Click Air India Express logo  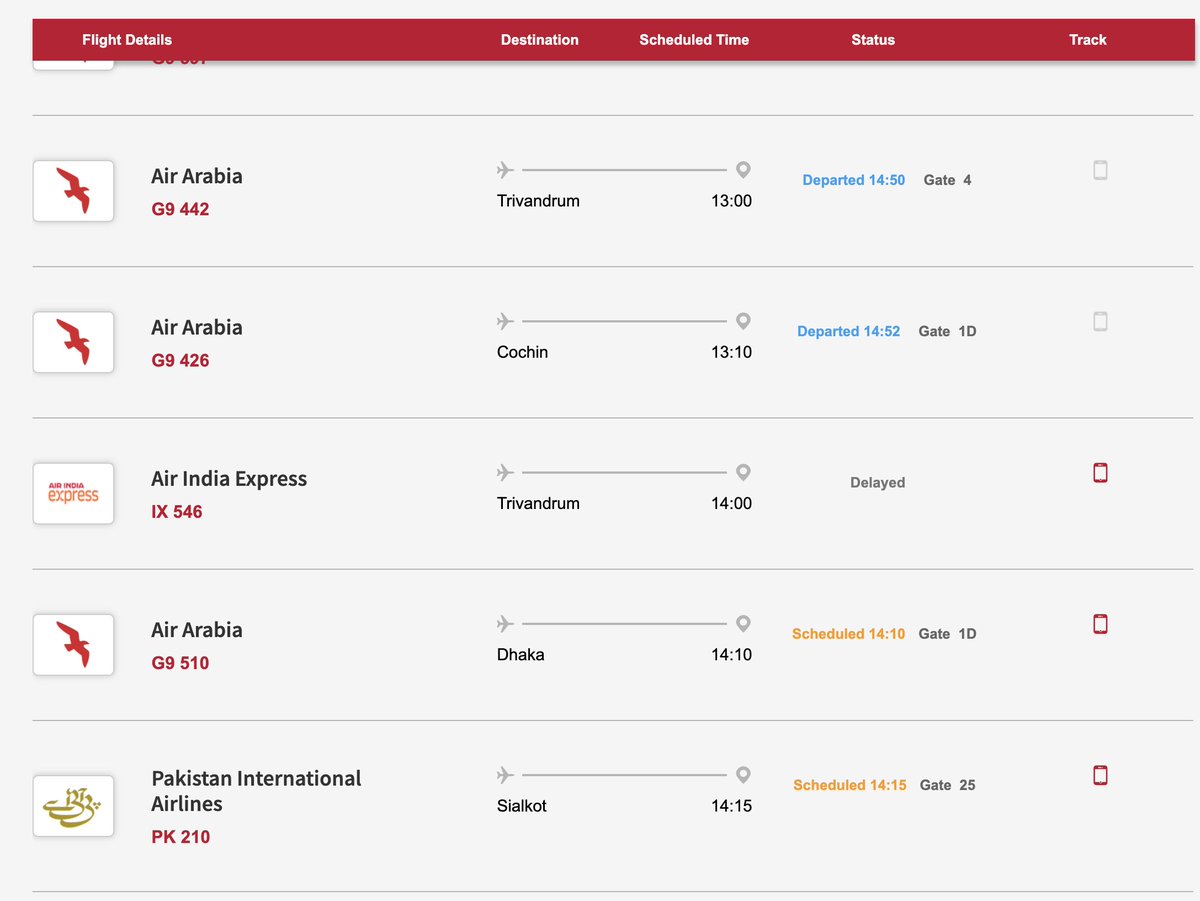coord(73,493)
